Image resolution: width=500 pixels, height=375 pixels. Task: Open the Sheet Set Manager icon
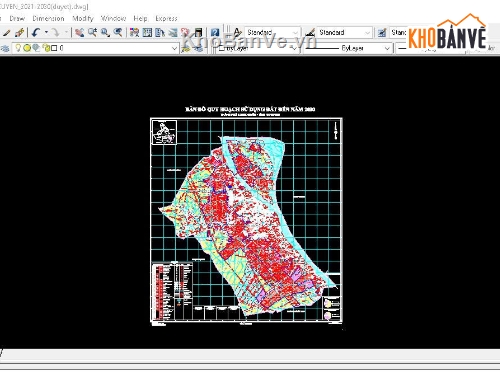(173, 32)
